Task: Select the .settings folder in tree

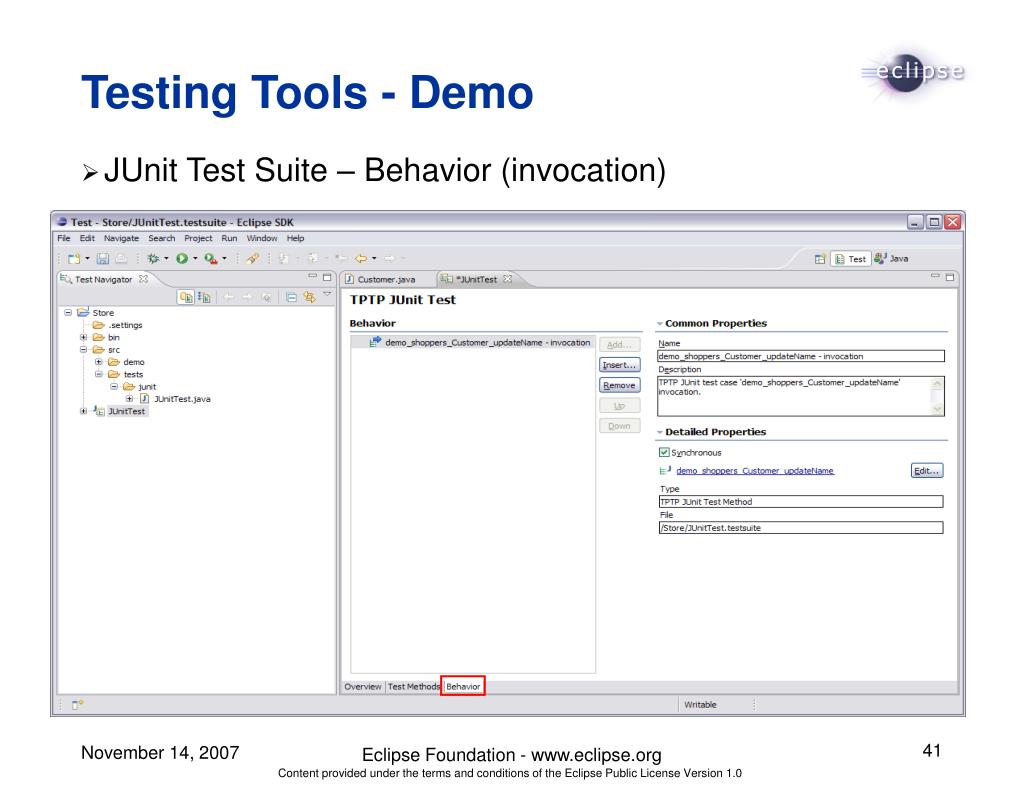Action: 118,325
